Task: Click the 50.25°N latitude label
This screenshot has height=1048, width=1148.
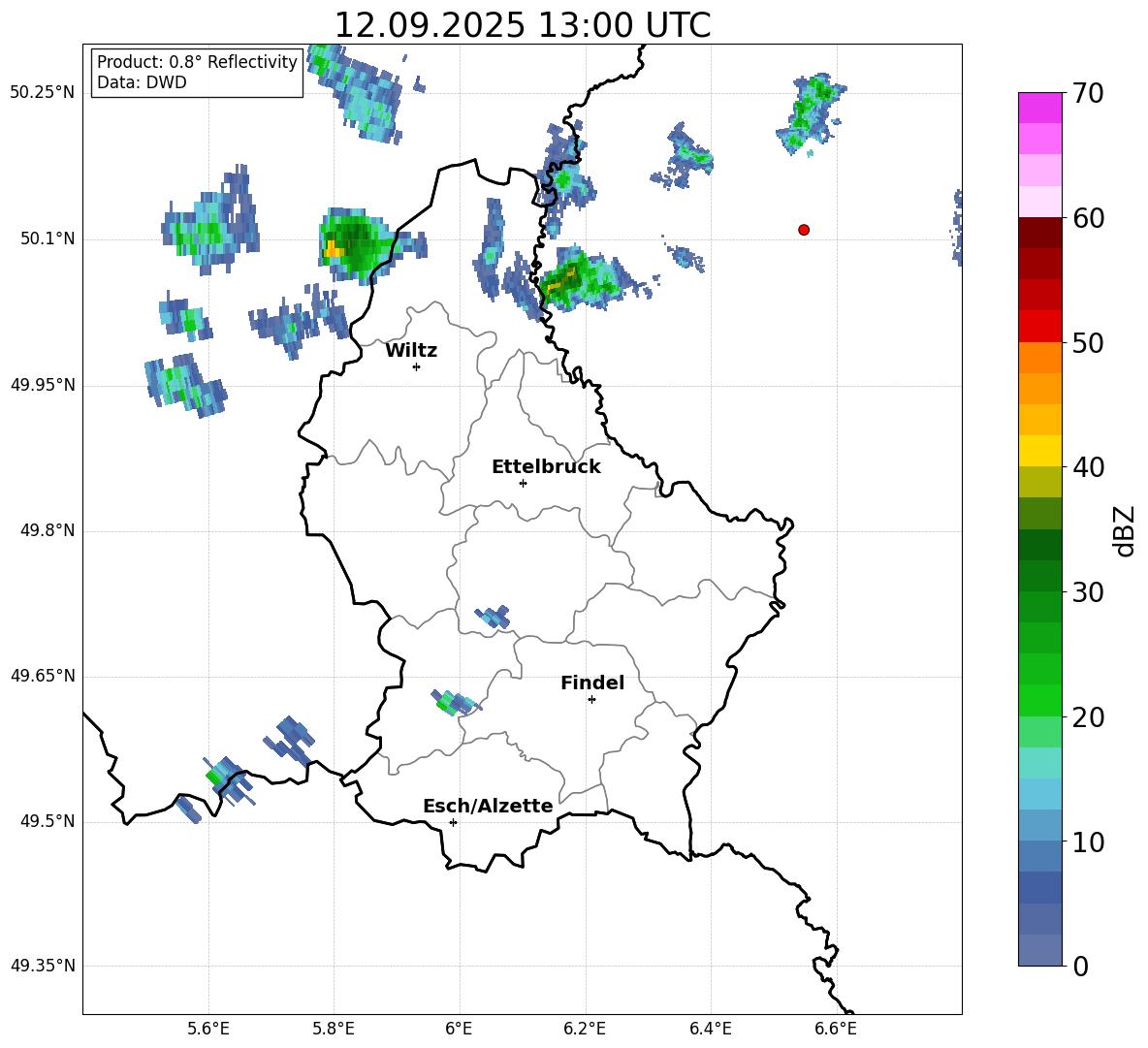Action: click(43, 93)
